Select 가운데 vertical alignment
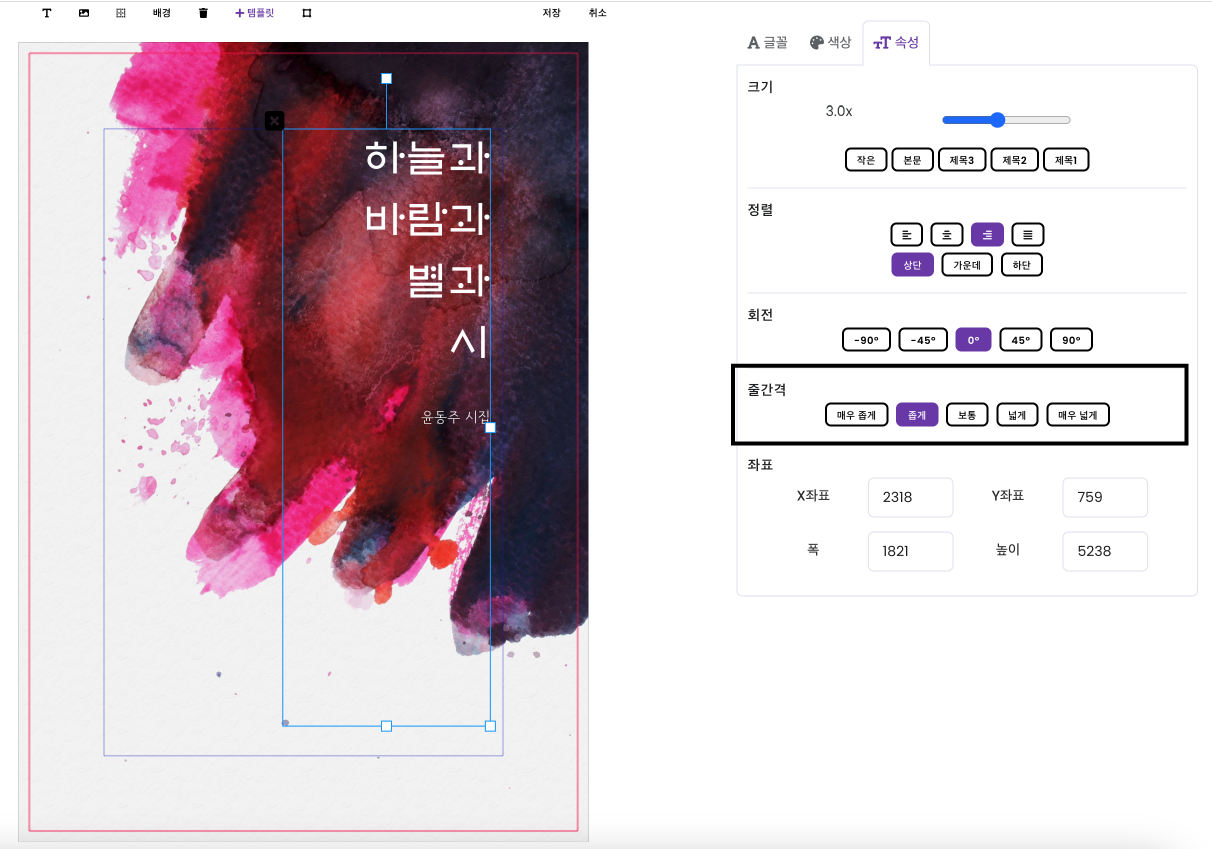This screenshot has width=1212, height=849. pos(966,265)
